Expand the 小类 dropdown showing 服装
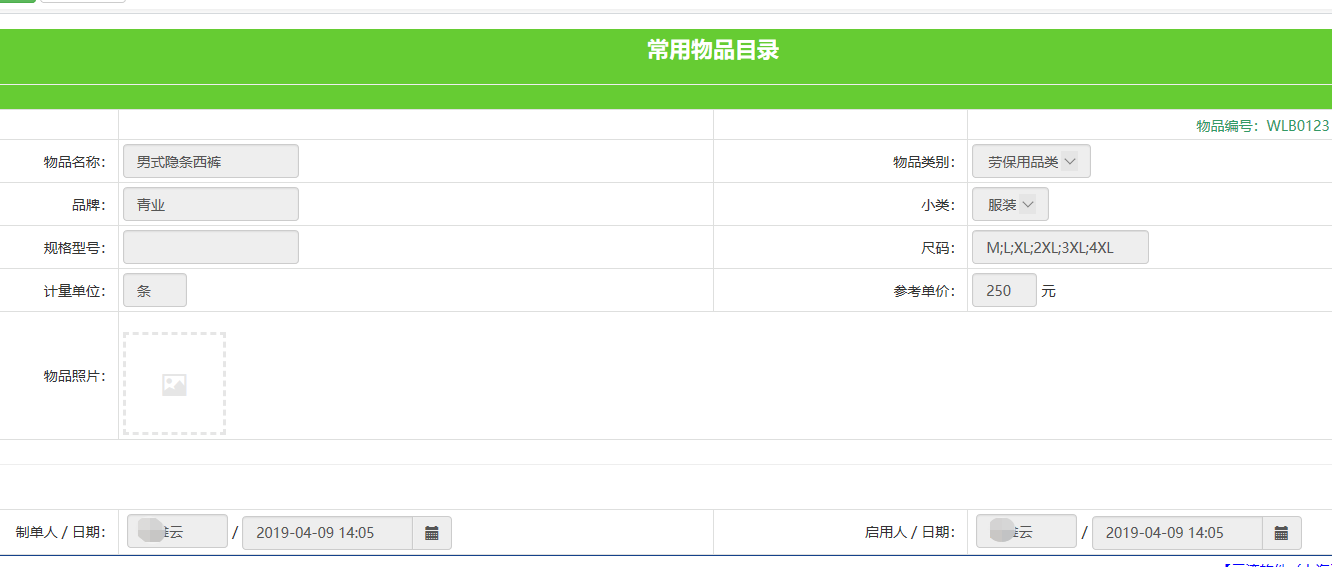The image size is (1332, 567). tap(1010, 204)
